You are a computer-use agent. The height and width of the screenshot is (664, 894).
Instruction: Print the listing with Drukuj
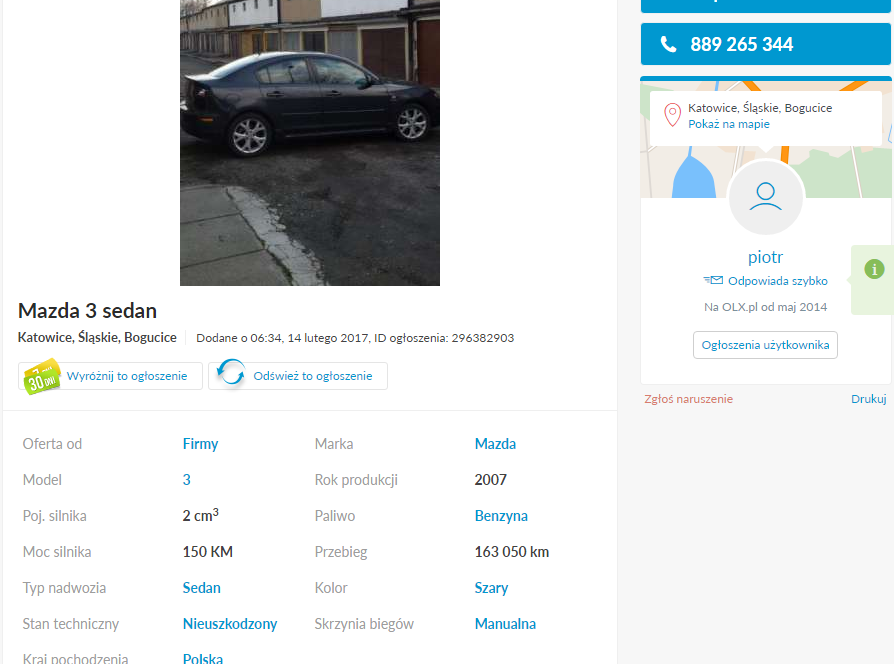(x=868, y=399)
